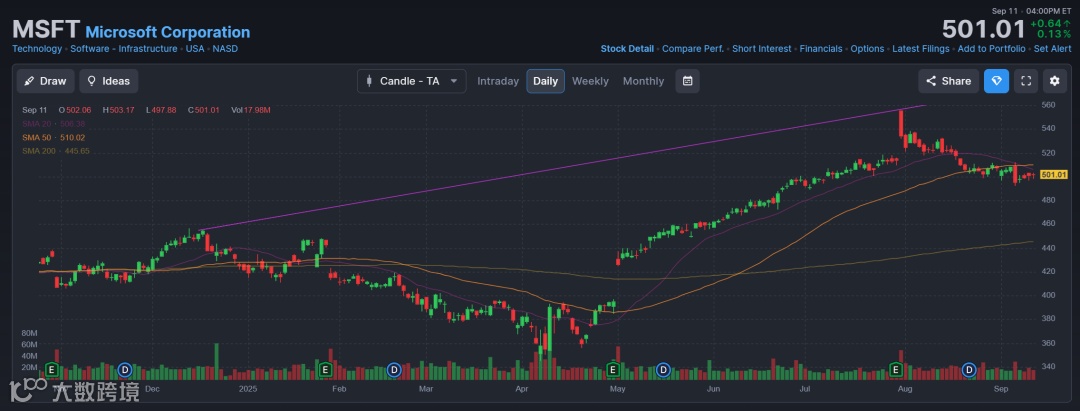Expand the Candle - TA chart type dropdown
Screen dimensions: 1080x411
click(x=411, y=81)
